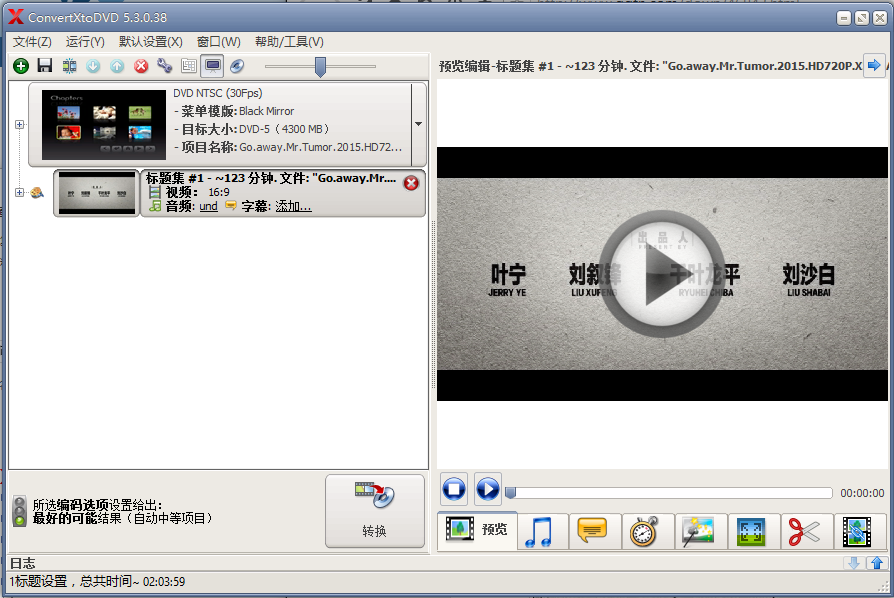
Task: Click the video film icon beside 视频
Action: (155, 192)
